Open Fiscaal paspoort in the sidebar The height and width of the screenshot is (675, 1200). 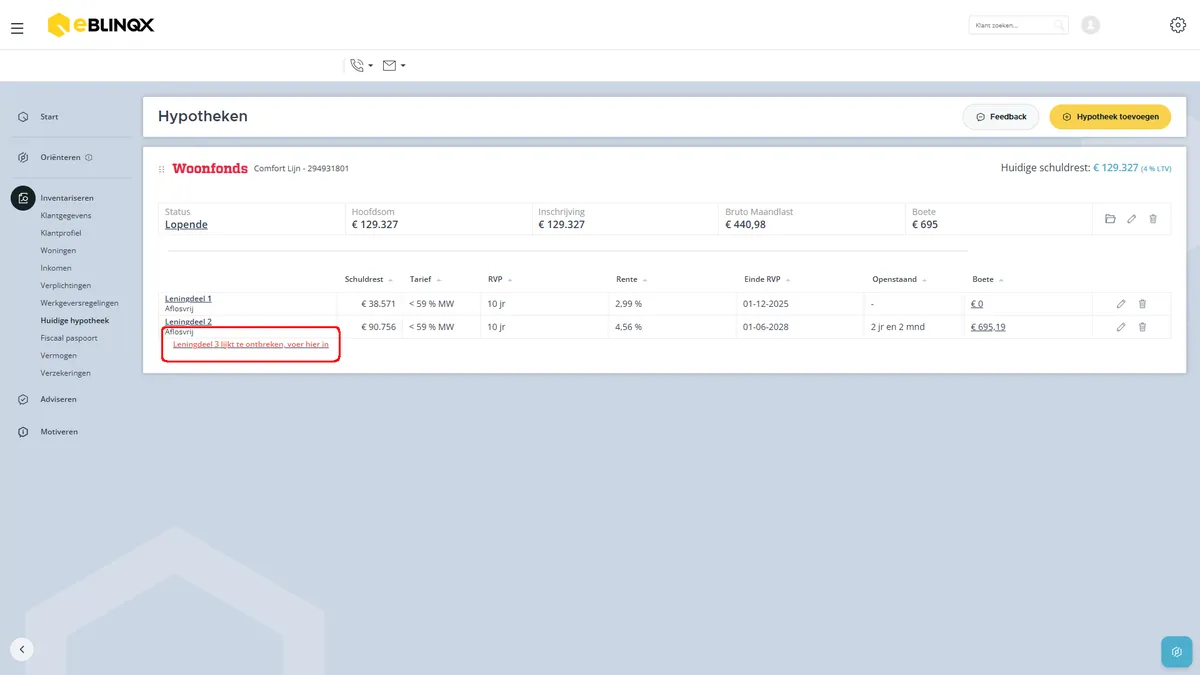click(69, 338)
